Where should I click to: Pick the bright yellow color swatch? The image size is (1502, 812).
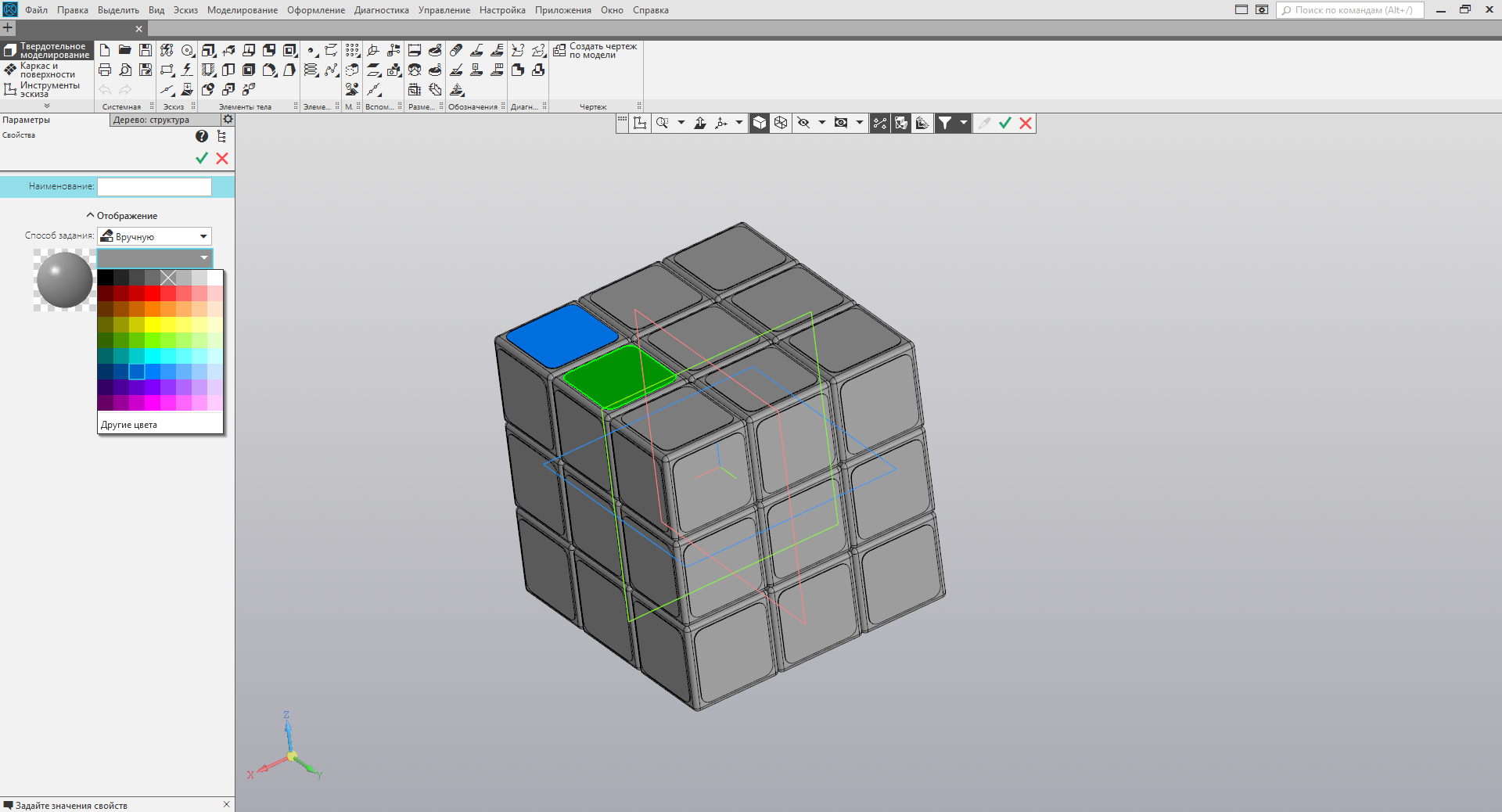click(153, 325)
